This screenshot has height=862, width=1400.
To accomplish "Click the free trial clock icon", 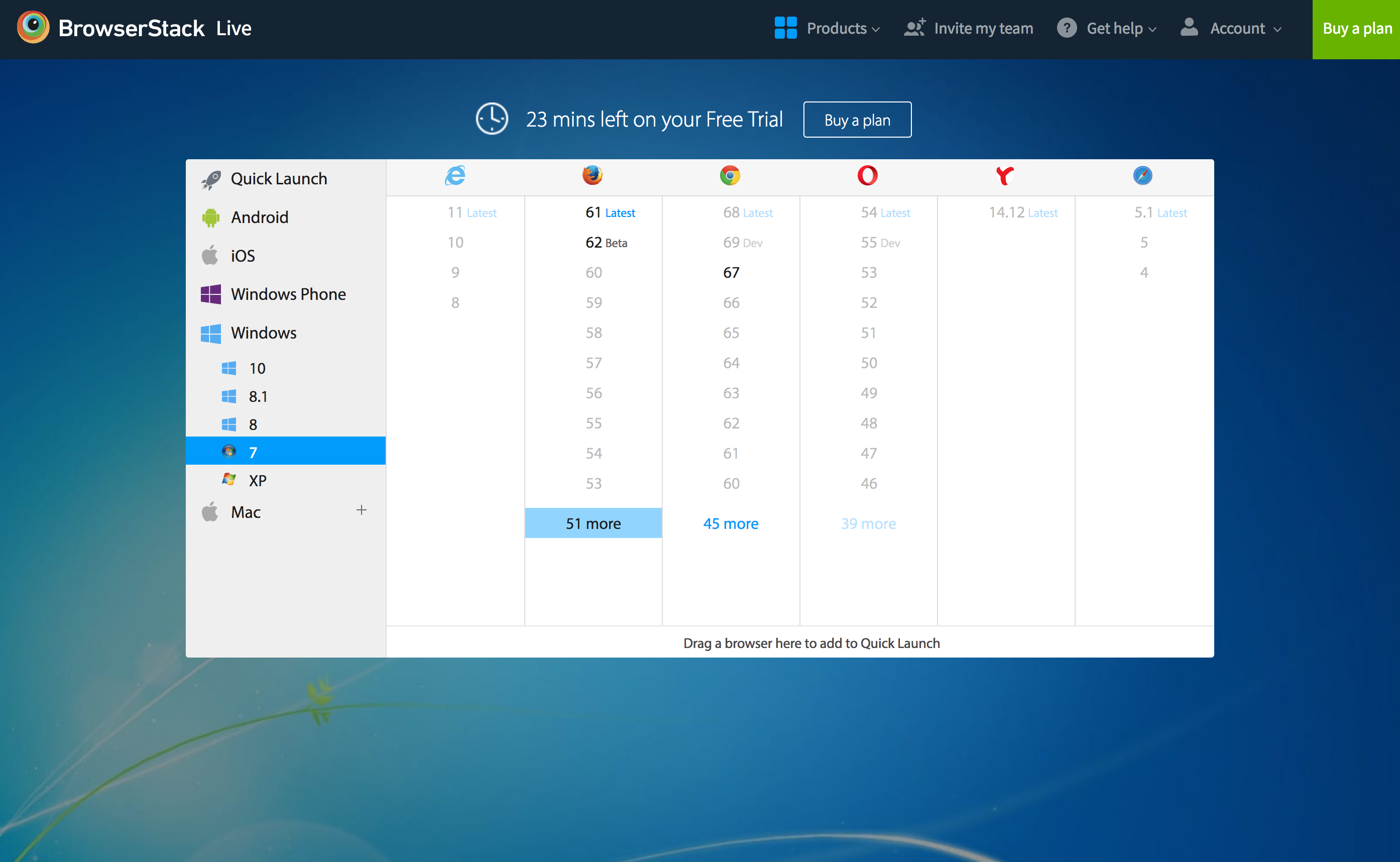I will (492, 119).
